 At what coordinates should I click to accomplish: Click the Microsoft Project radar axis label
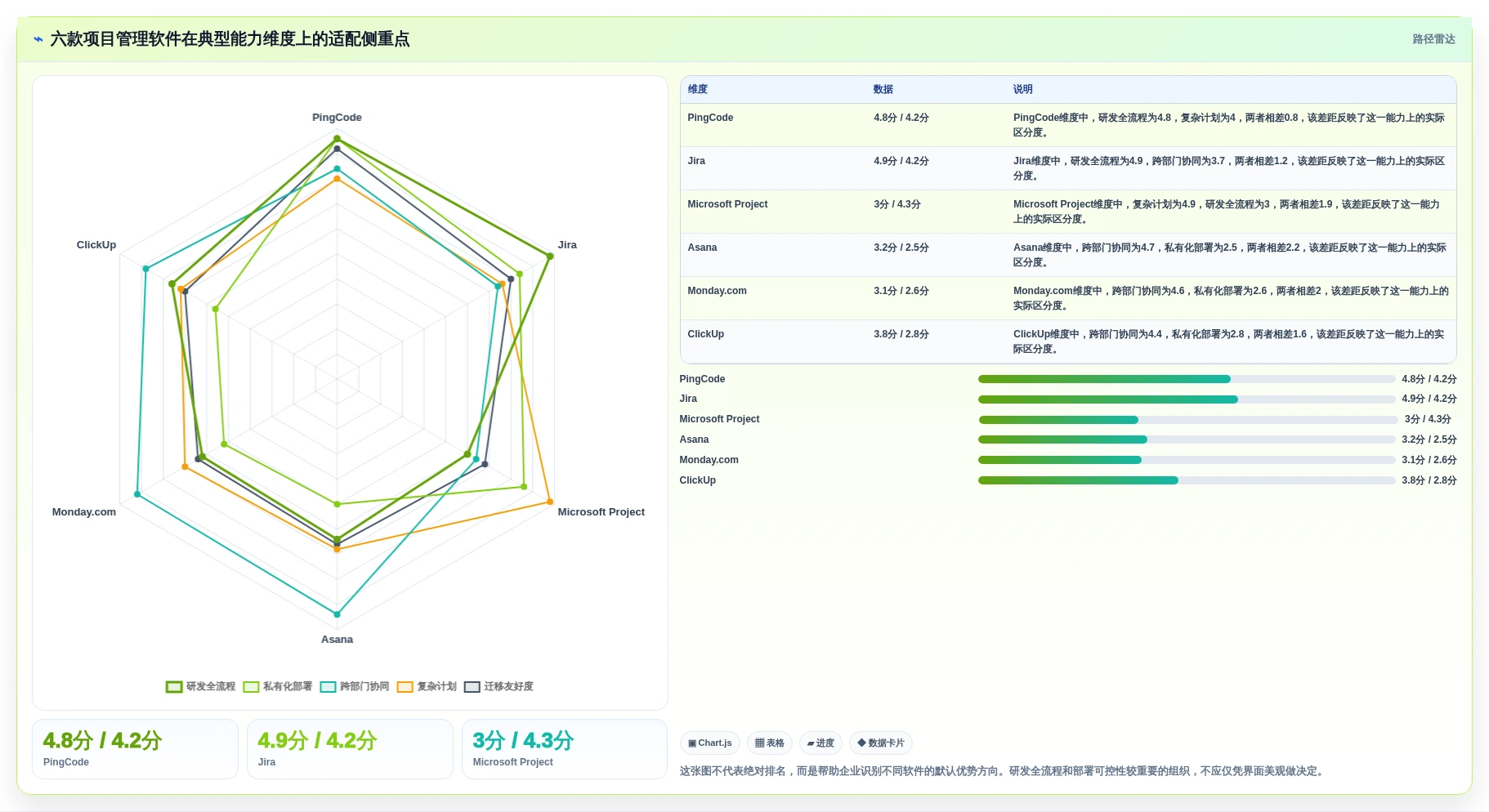tap(601, 512)
